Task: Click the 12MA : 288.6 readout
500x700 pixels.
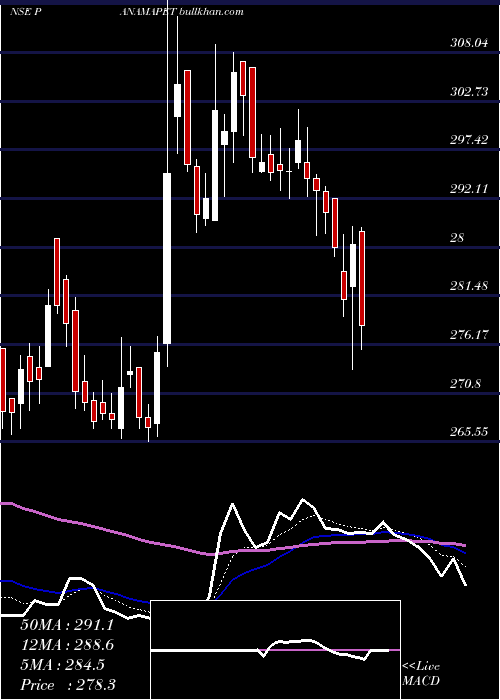Action: coord(67,645)
